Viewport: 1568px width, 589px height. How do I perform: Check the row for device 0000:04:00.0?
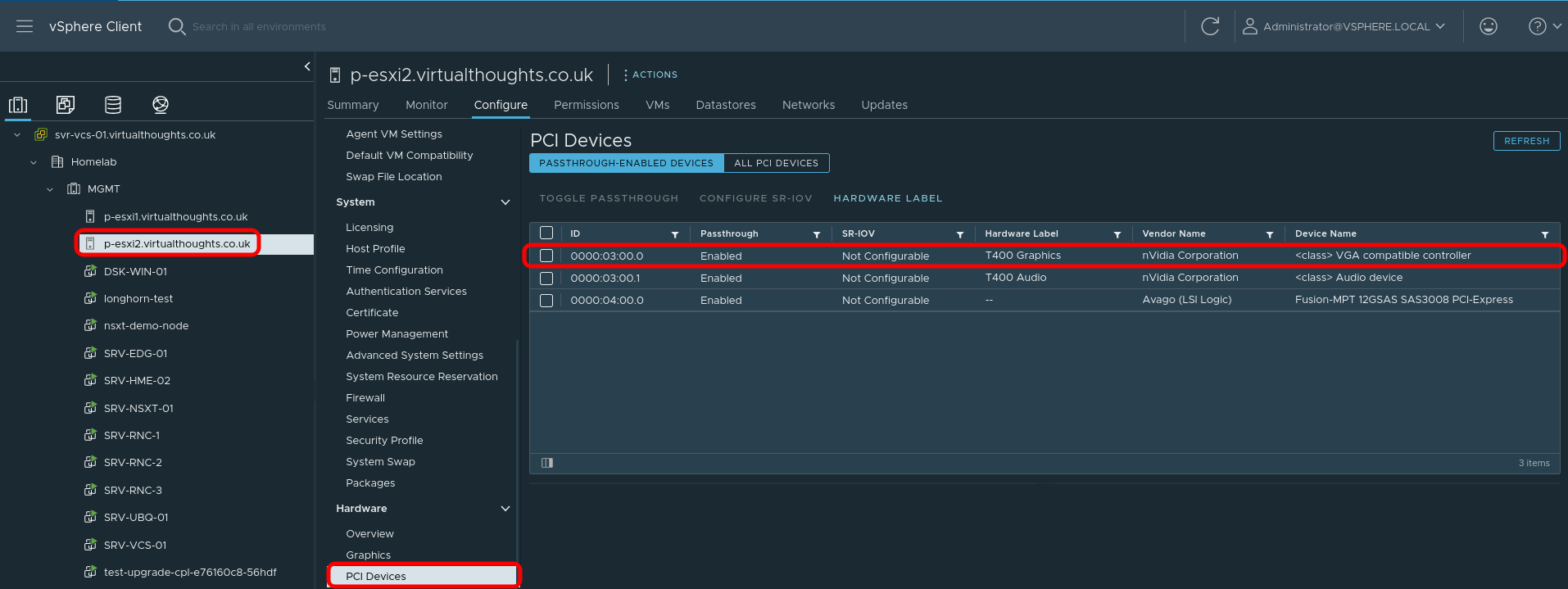[546, 300]
